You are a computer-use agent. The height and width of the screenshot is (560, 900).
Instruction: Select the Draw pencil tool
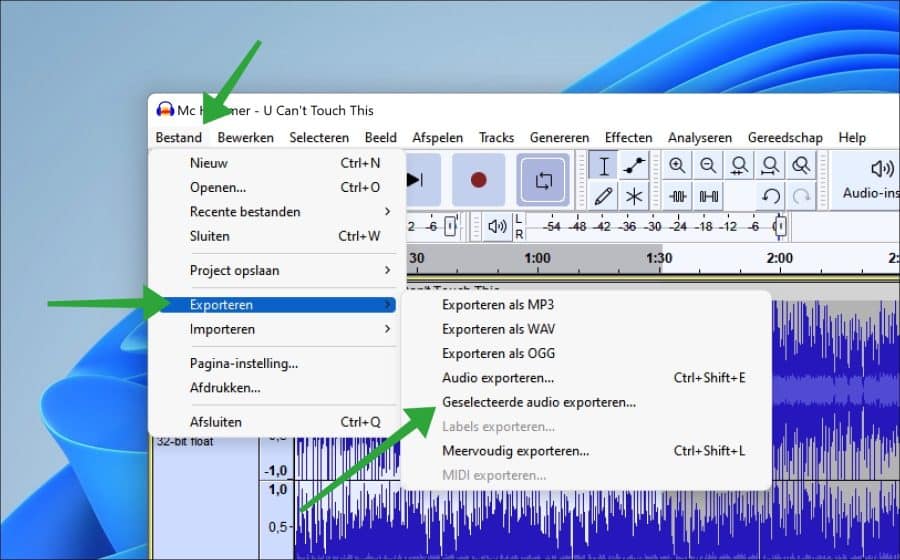pyautogui.click(x=603, y=196)
